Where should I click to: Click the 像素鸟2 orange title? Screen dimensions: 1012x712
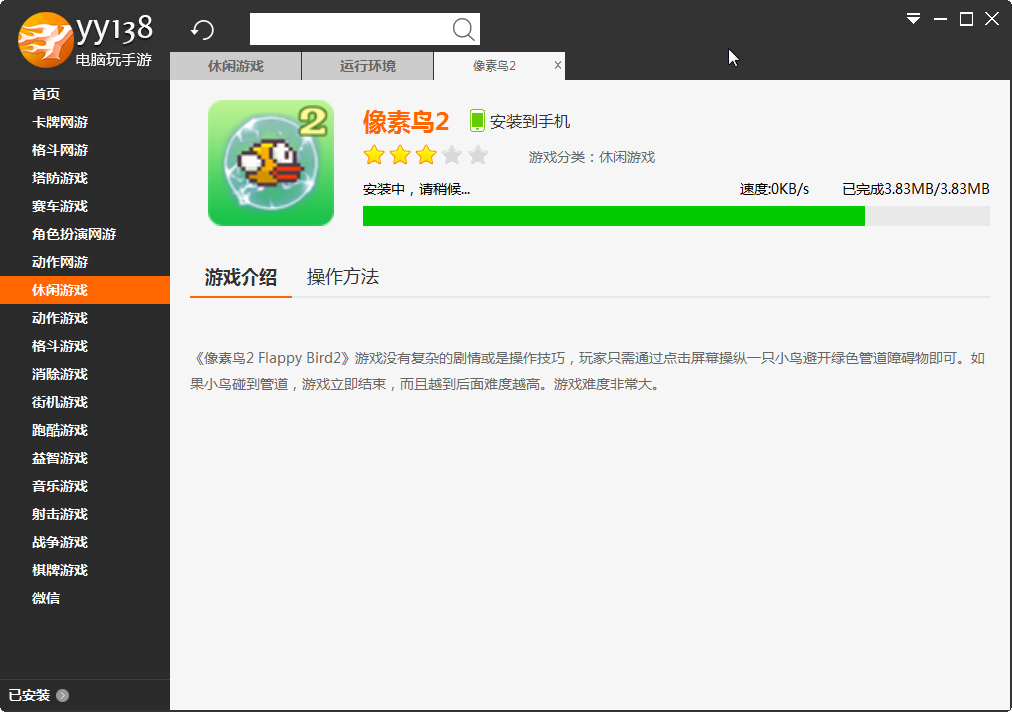pyautogui.click(x=405, y=122)
